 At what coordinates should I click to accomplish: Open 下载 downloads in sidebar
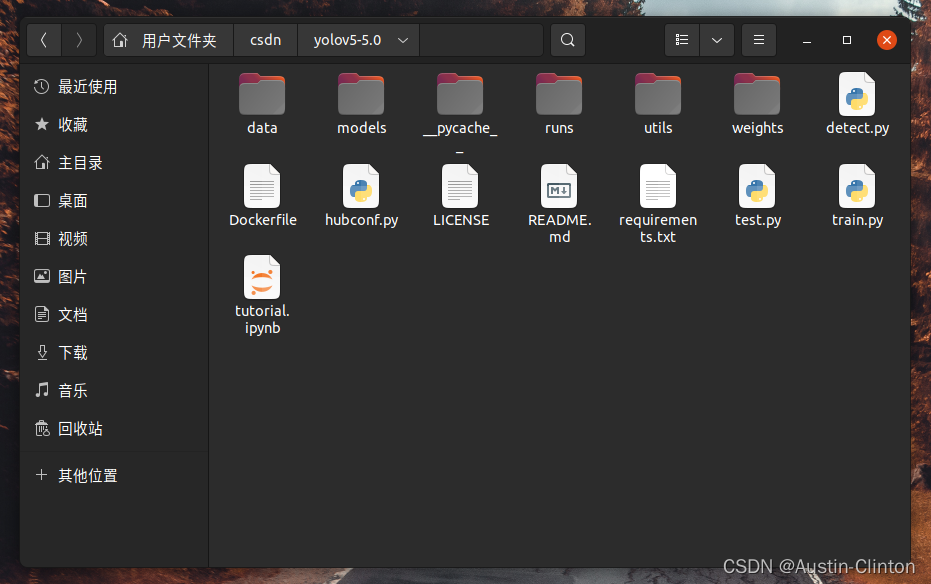(114, 353)
